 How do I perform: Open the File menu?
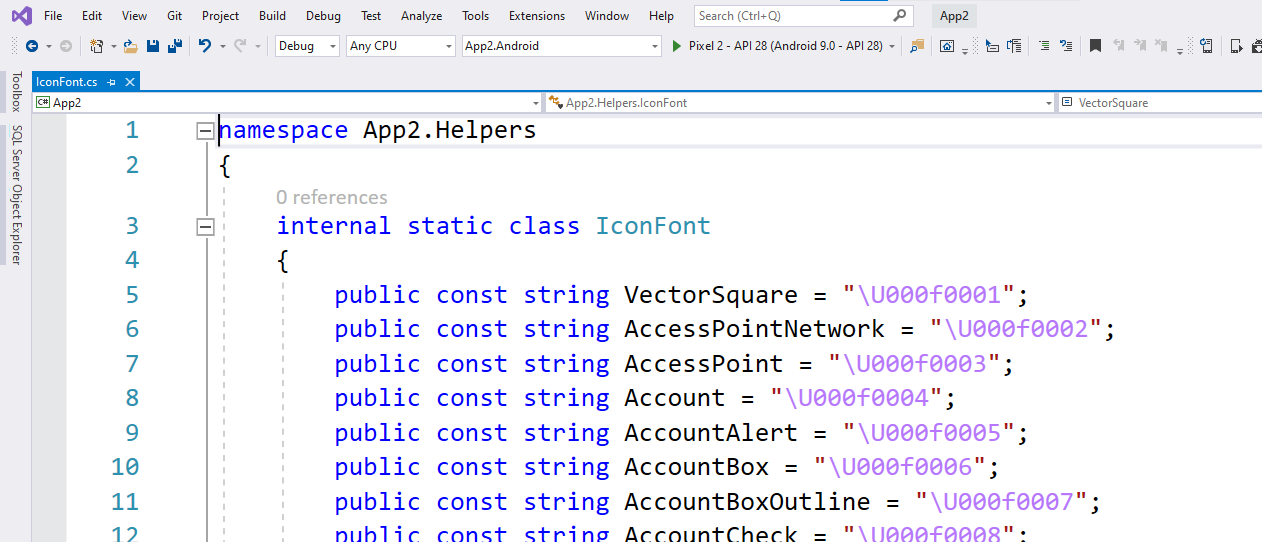53,15
